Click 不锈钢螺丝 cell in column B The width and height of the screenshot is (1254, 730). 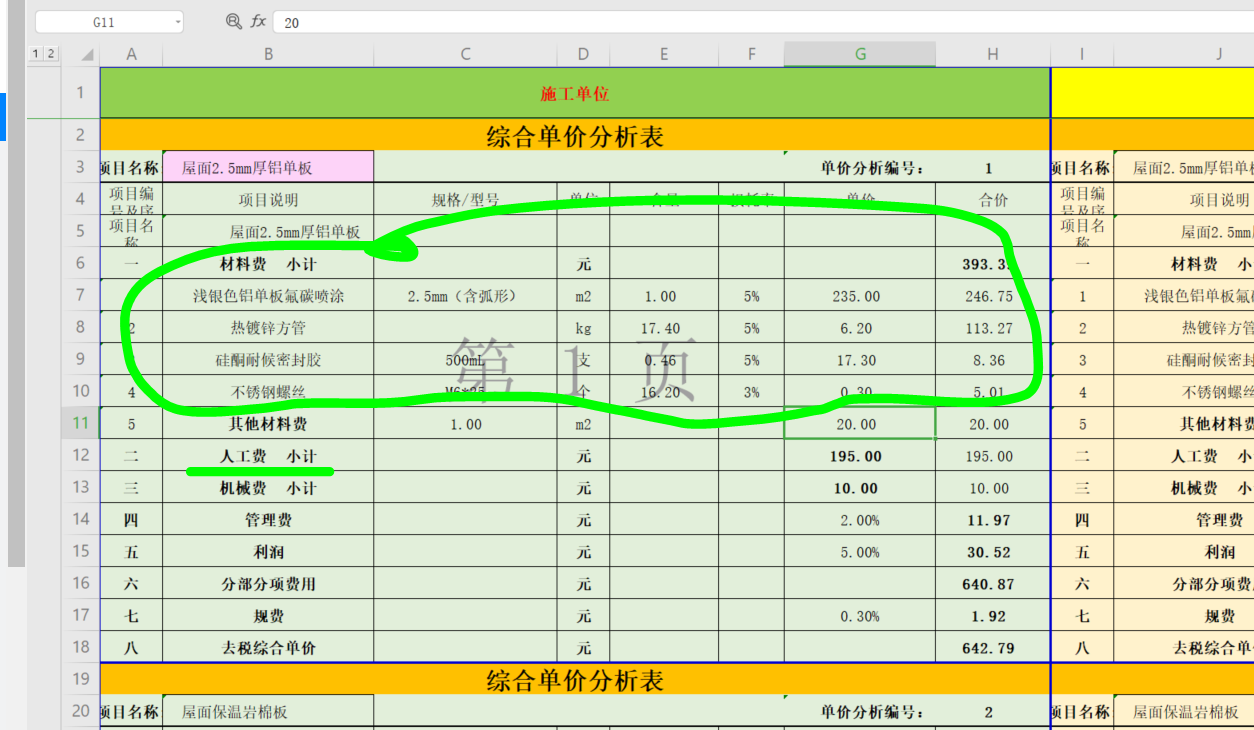point(268,392)
